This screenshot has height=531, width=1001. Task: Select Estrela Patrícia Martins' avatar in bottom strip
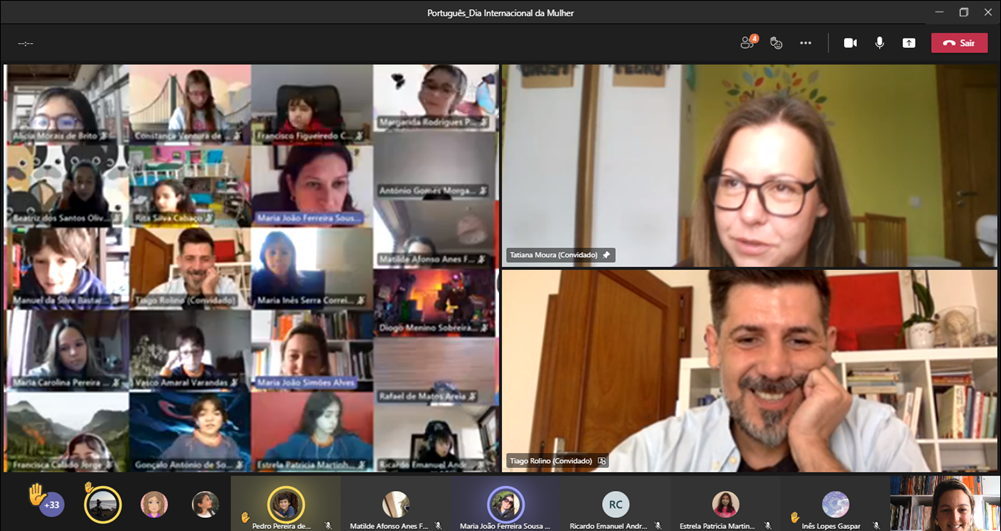coord(726,503)
